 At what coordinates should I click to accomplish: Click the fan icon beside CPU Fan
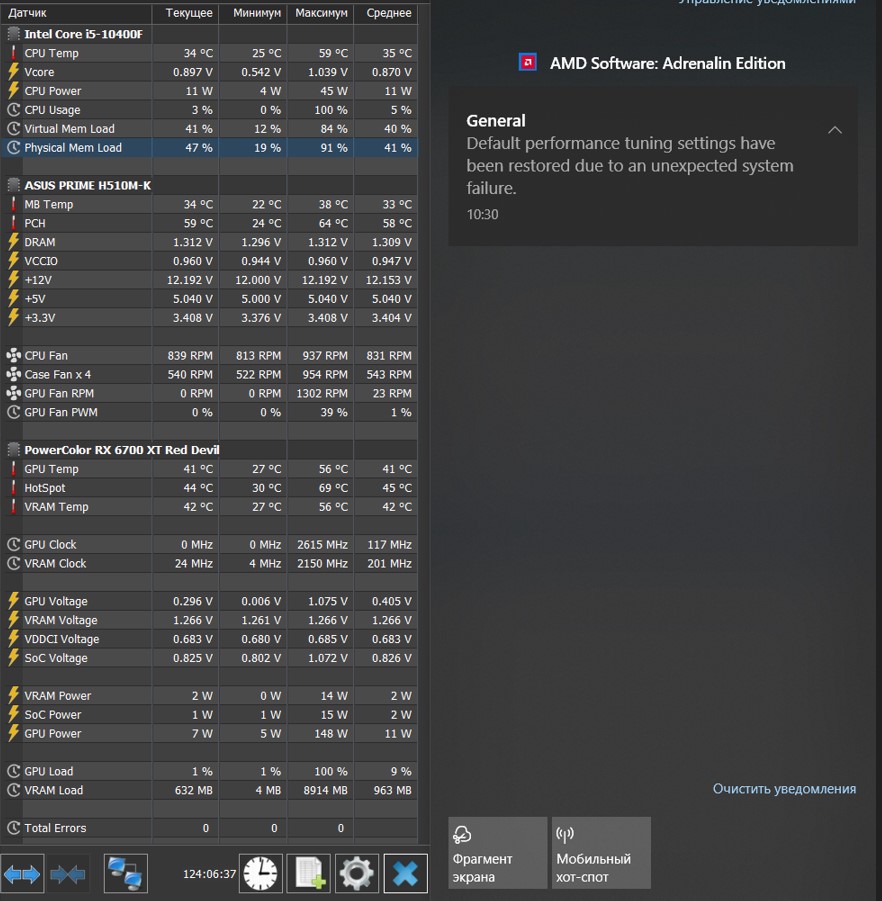(13, 355)
